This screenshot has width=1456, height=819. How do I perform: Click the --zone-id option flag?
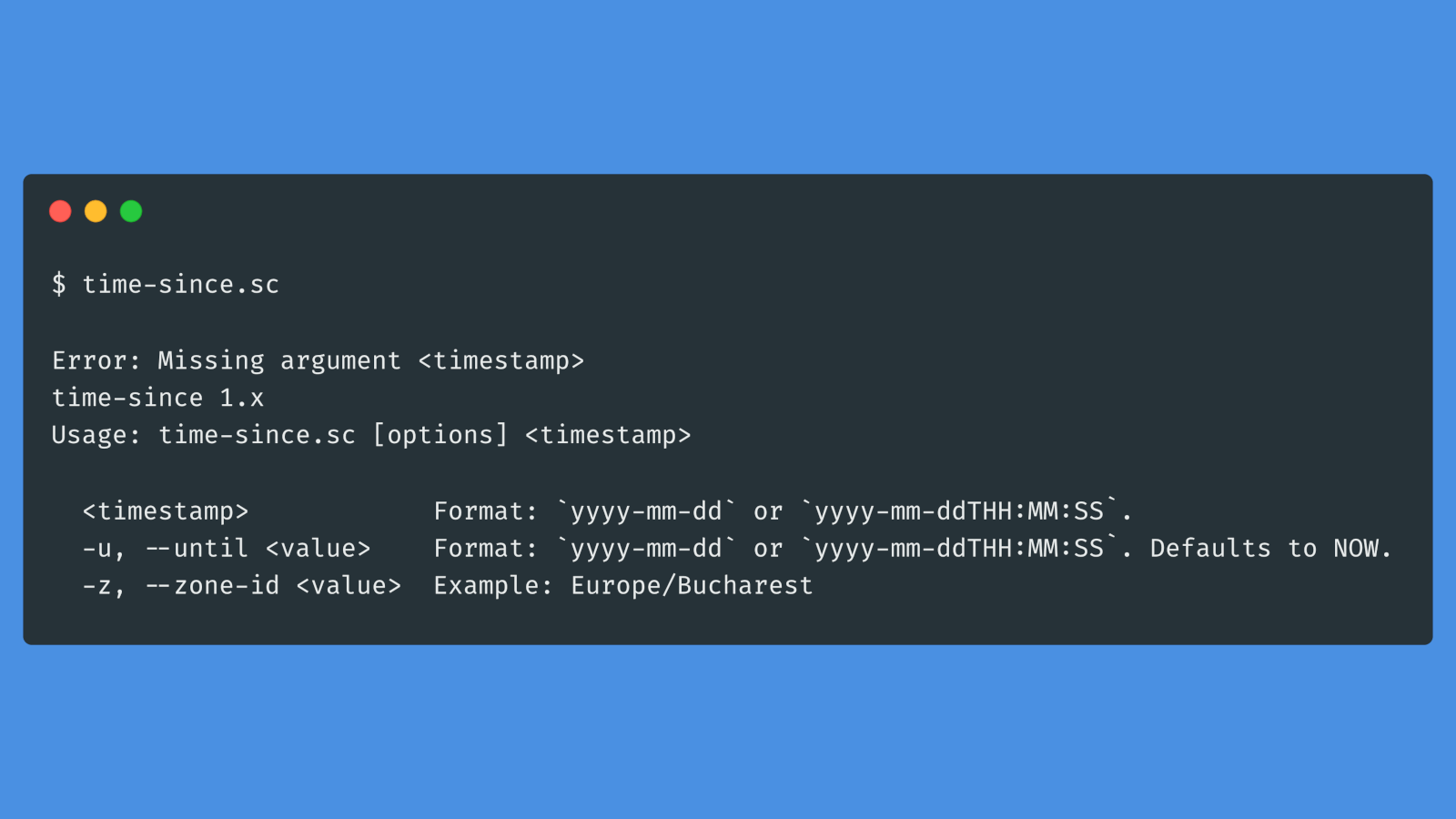(x=212, y=586)
